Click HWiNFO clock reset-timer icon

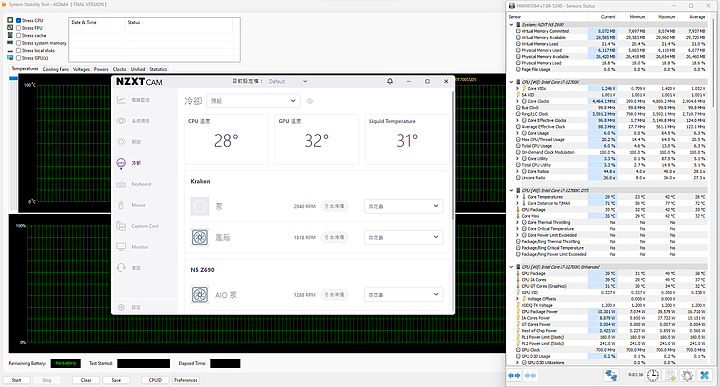pos(652,375)
